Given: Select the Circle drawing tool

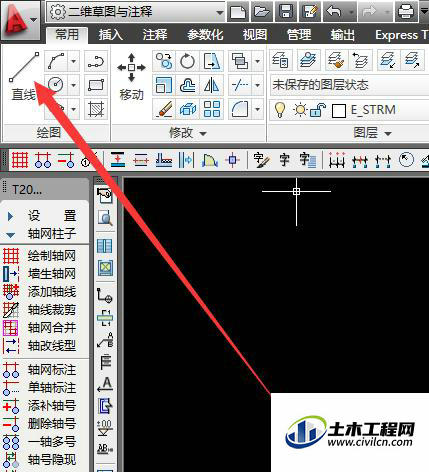Looking at the screenshot, I should click(x=56, y=85).
